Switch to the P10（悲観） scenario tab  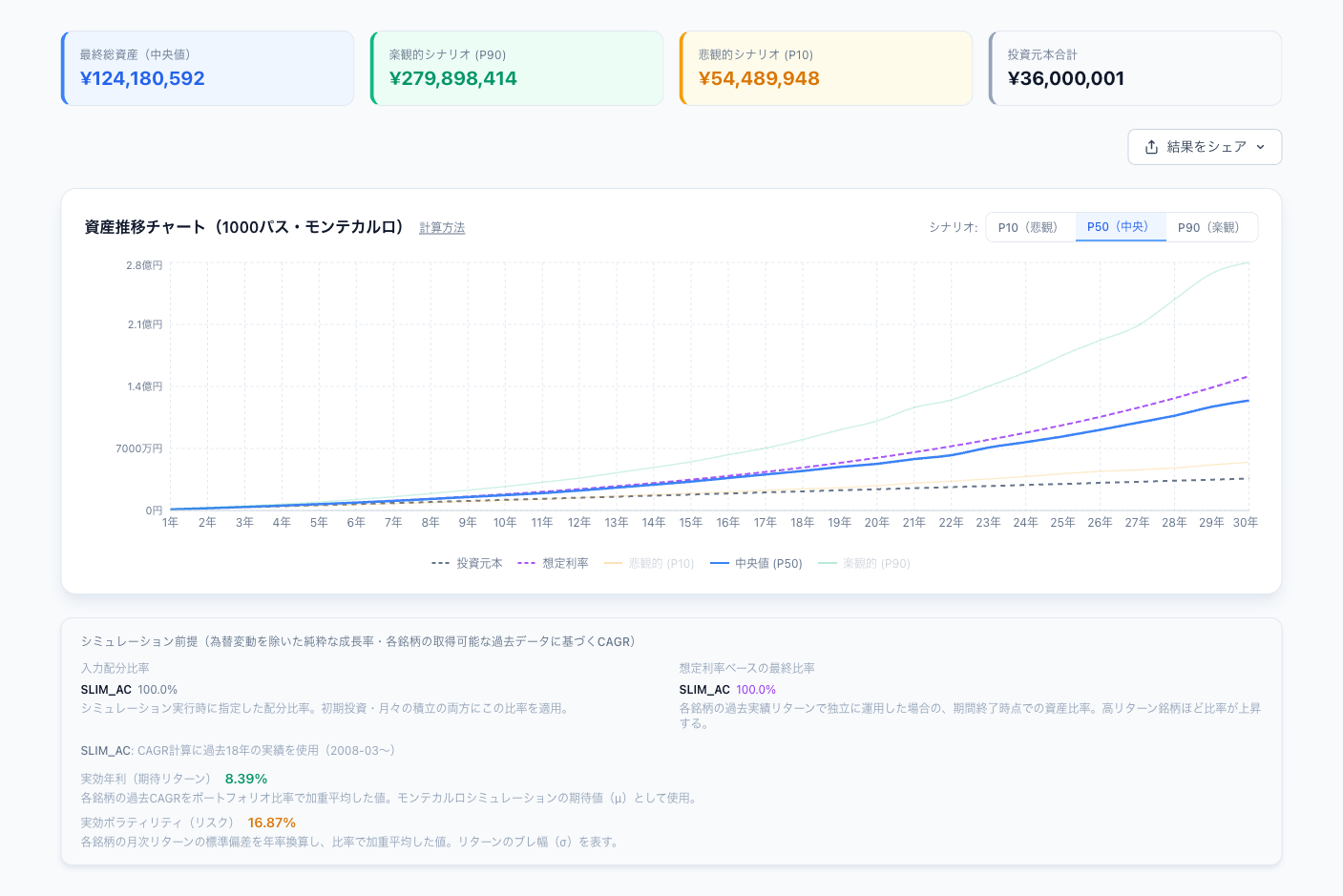[1031, 227]
